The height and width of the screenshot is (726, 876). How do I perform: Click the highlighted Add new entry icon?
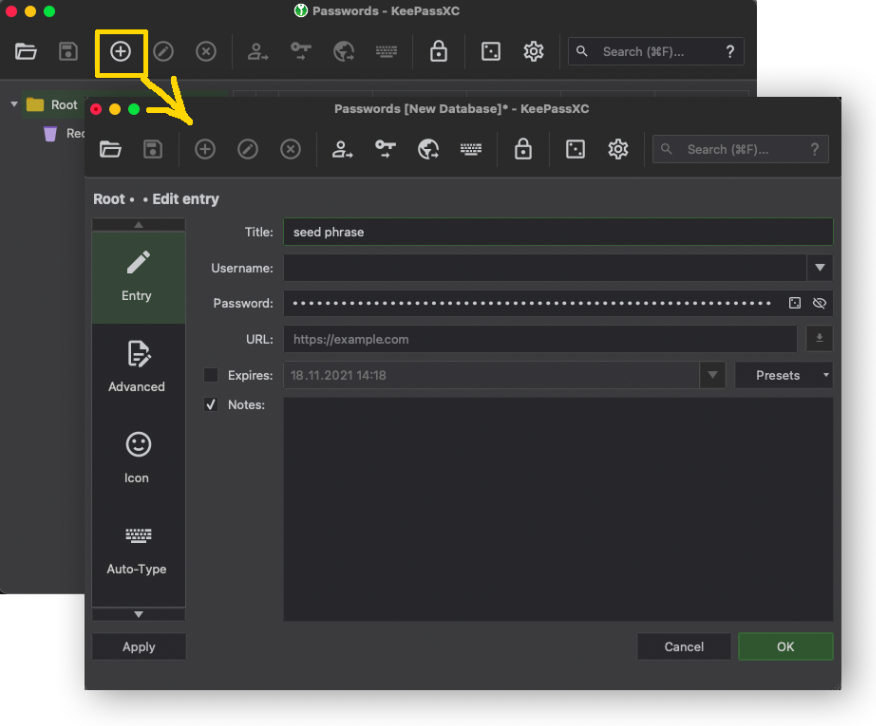pyautogui.click(x=120, y=52)
